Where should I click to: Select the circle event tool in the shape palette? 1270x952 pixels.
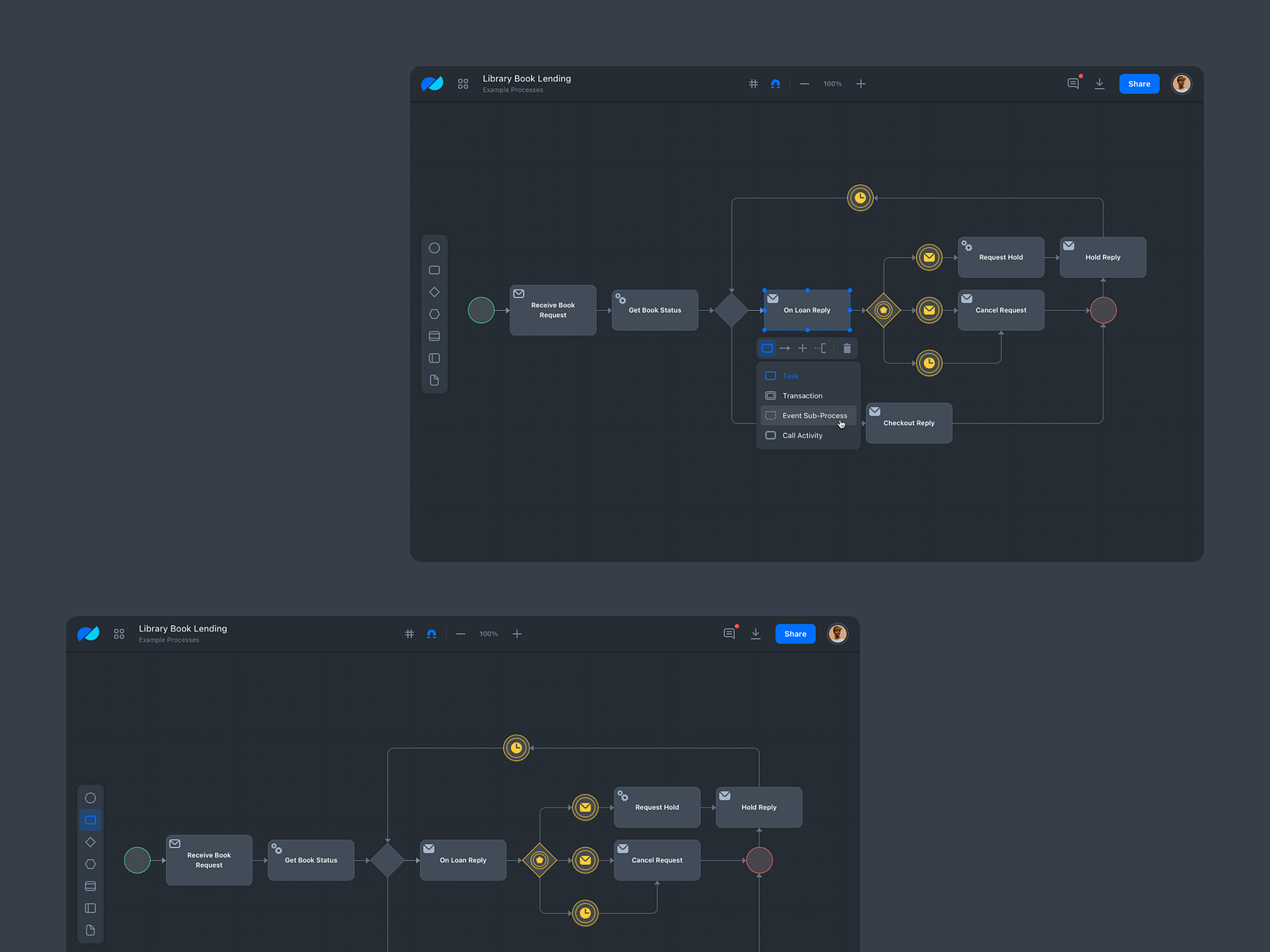coord(434,248)
